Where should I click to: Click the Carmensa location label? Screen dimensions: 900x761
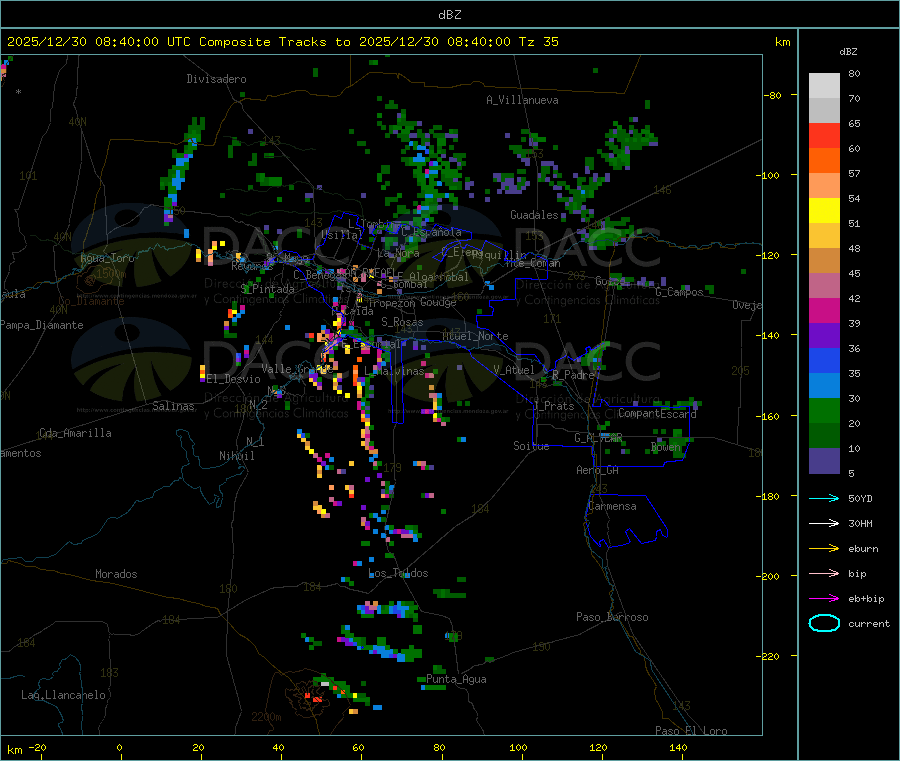(x=612, y=506)
